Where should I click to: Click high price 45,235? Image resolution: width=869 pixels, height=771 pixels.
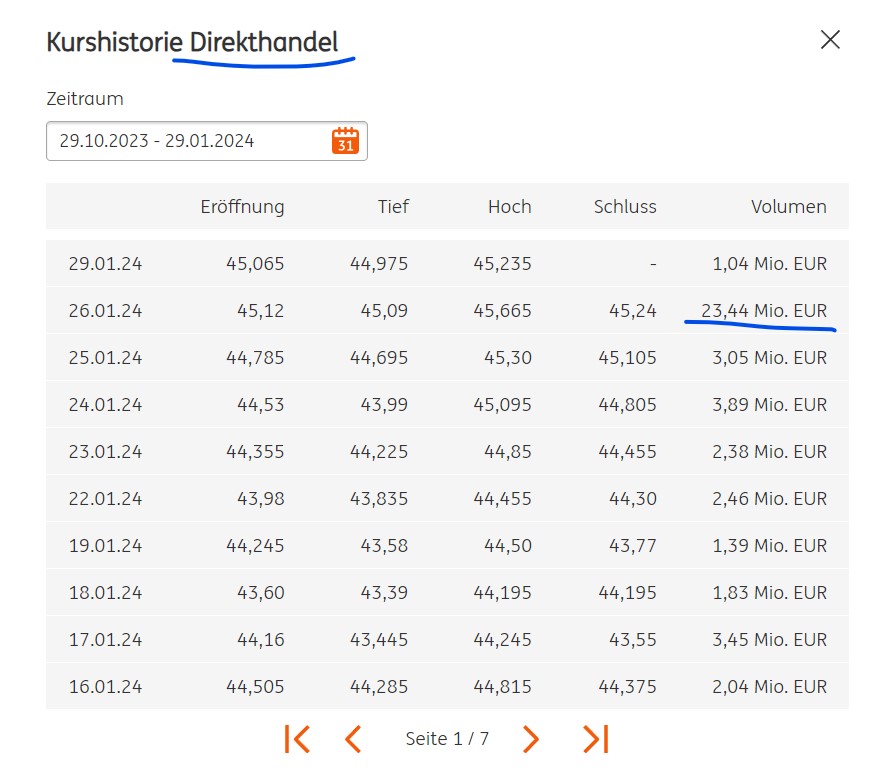[502, 263]
